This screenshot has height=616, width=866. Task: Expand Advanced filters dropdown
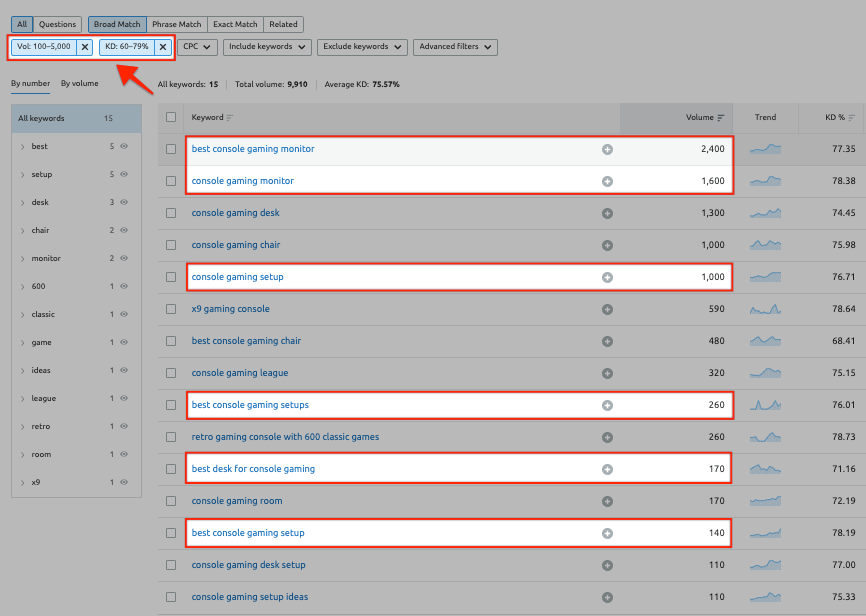[x=455, y=47]
